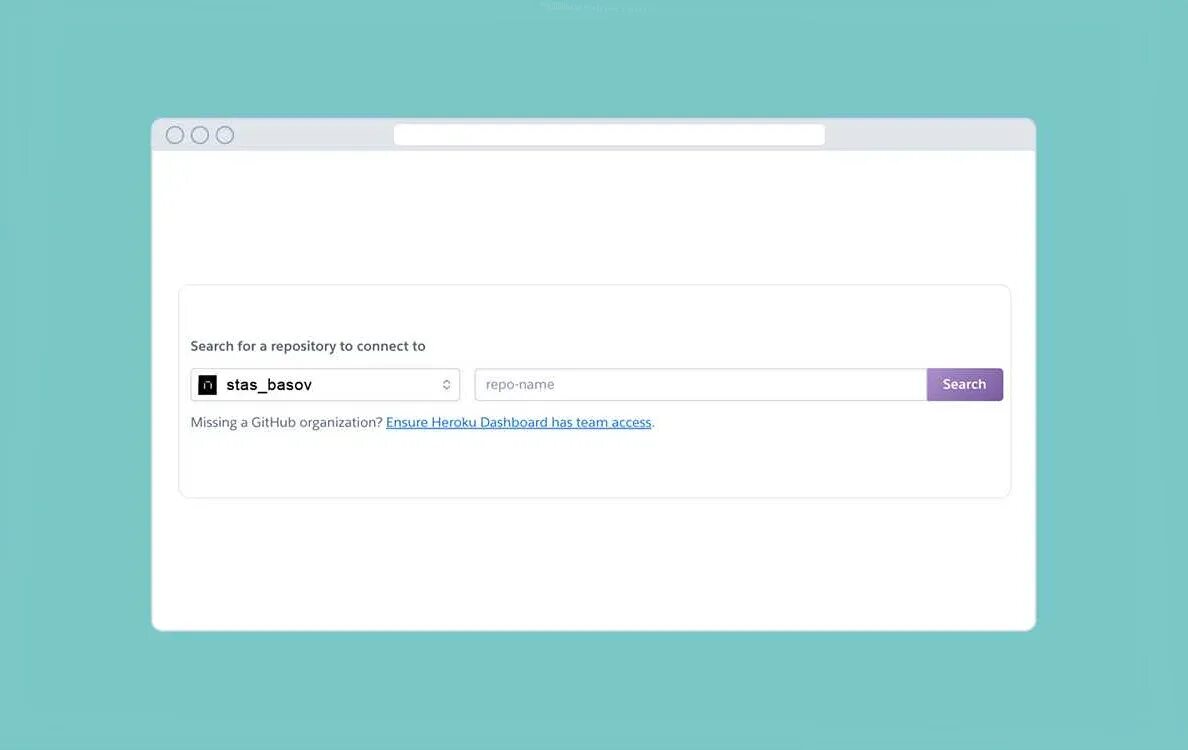Image resolution: width=1188 pixels, height=750 pixels.
Task: Open the Ensure Heroku Dashboard has team access link
Action: pos(518,423)
